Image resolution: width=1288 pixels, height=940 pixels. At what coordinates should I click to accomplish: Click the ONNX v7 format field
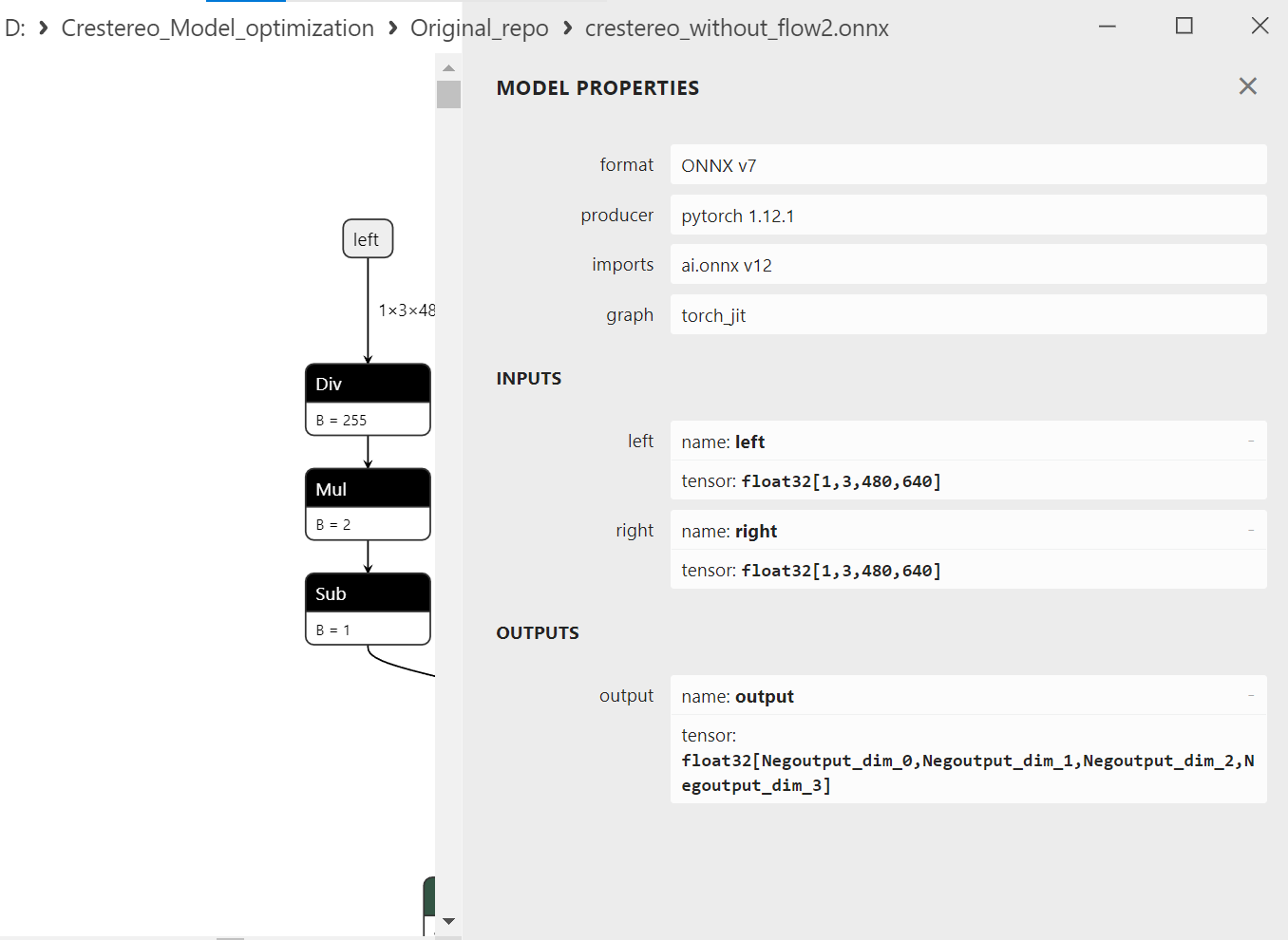point(968,164)
